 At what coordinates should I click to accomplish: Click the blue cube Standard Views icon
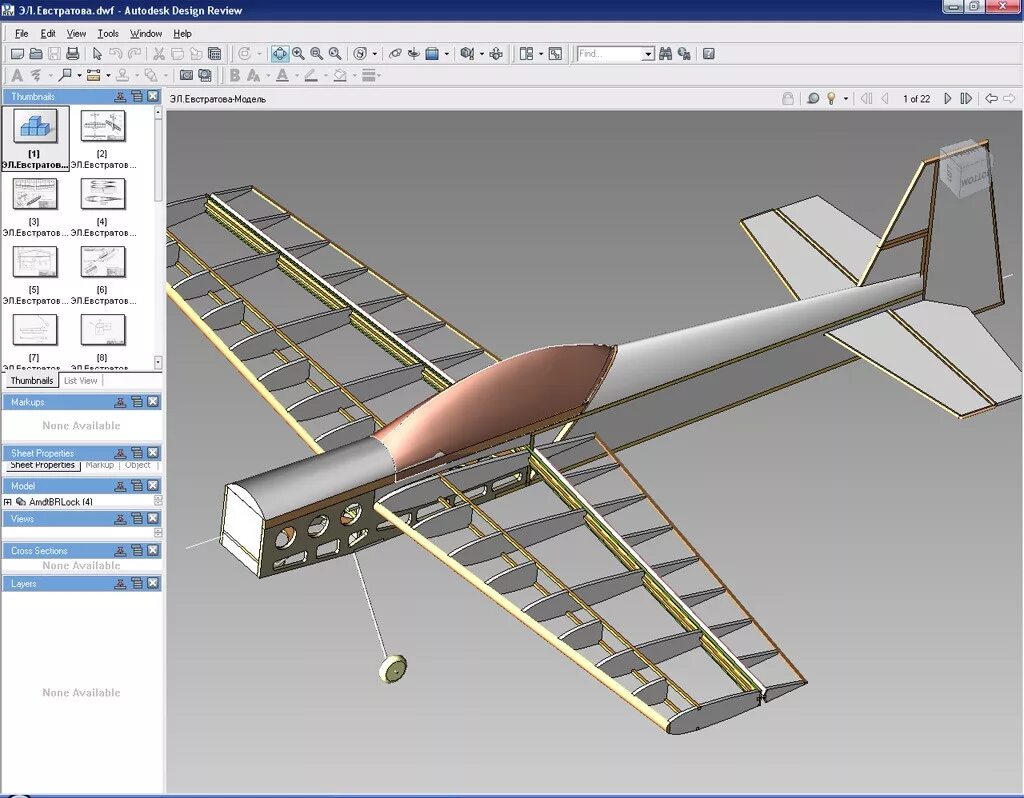point(432,54)
